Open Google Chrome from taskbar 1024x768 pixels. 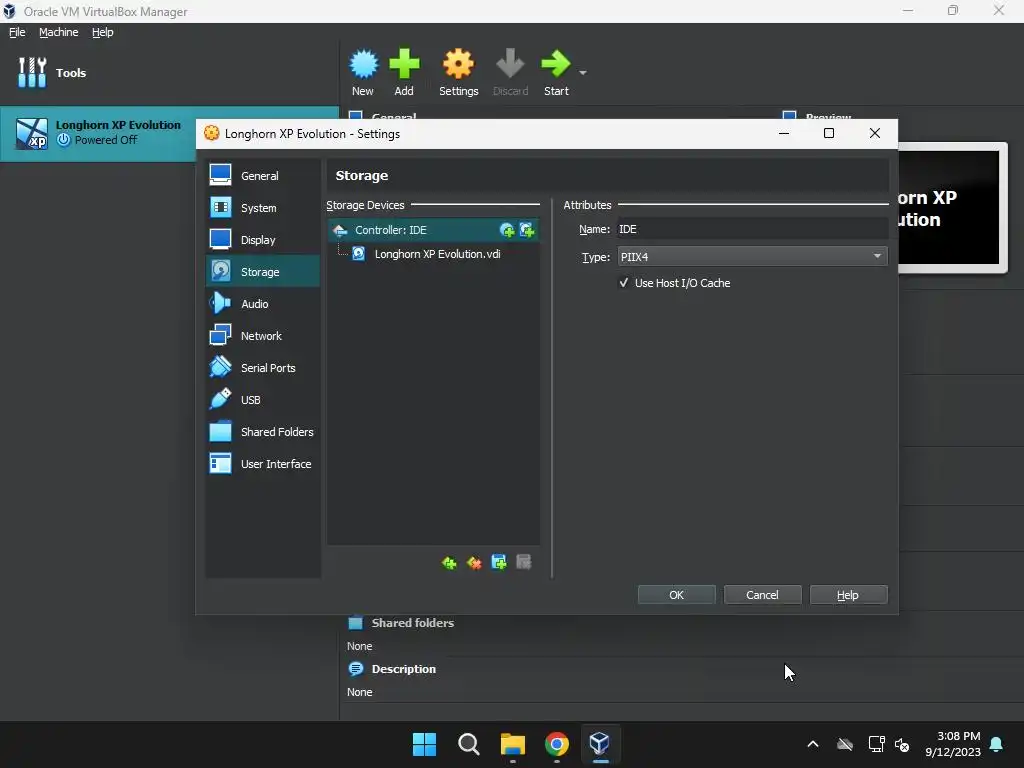pyautogui.click(x=556, y=744)
